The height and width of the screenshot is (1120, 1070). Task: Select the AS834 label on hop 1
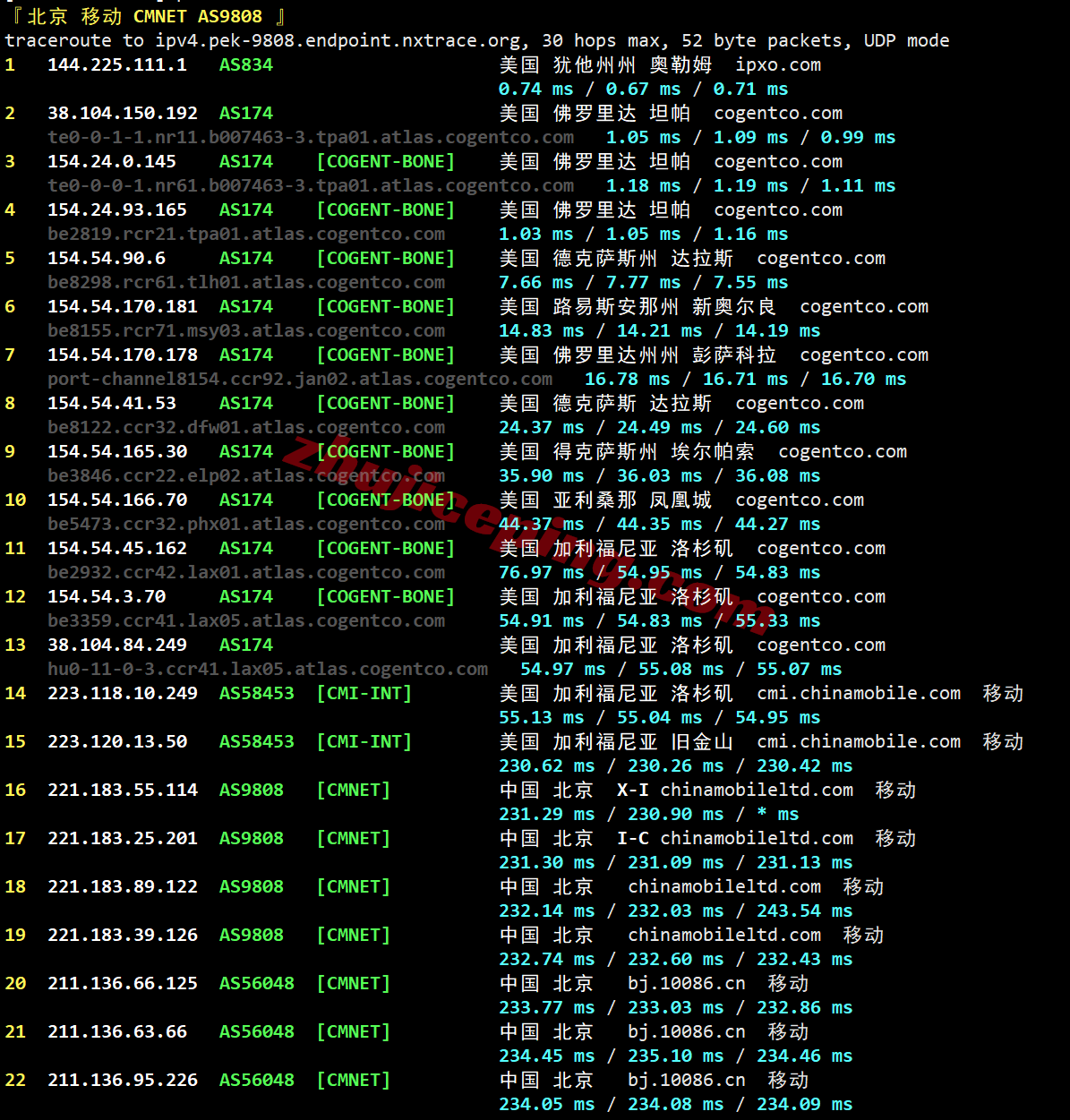tap(245, 64)
